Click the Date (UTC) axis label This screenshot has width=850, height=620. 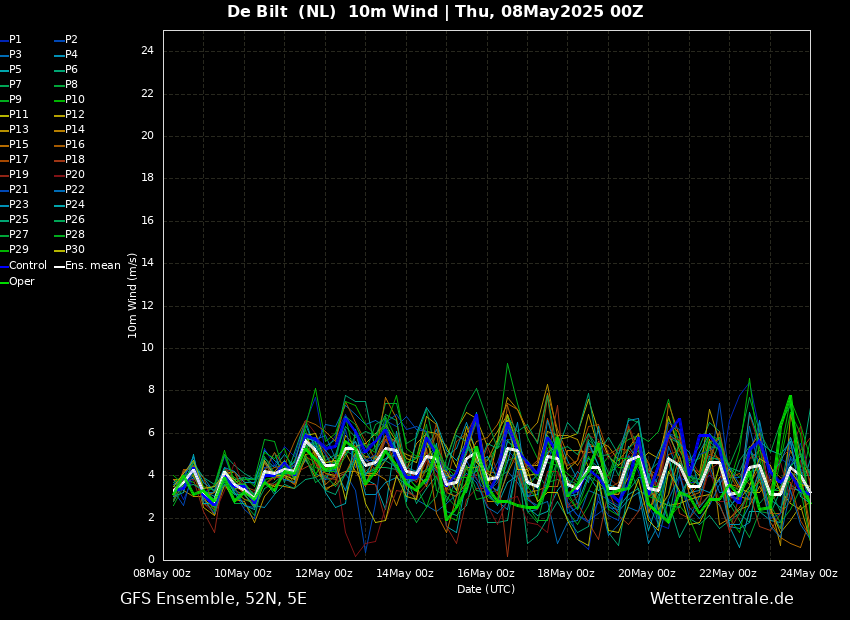486,590
